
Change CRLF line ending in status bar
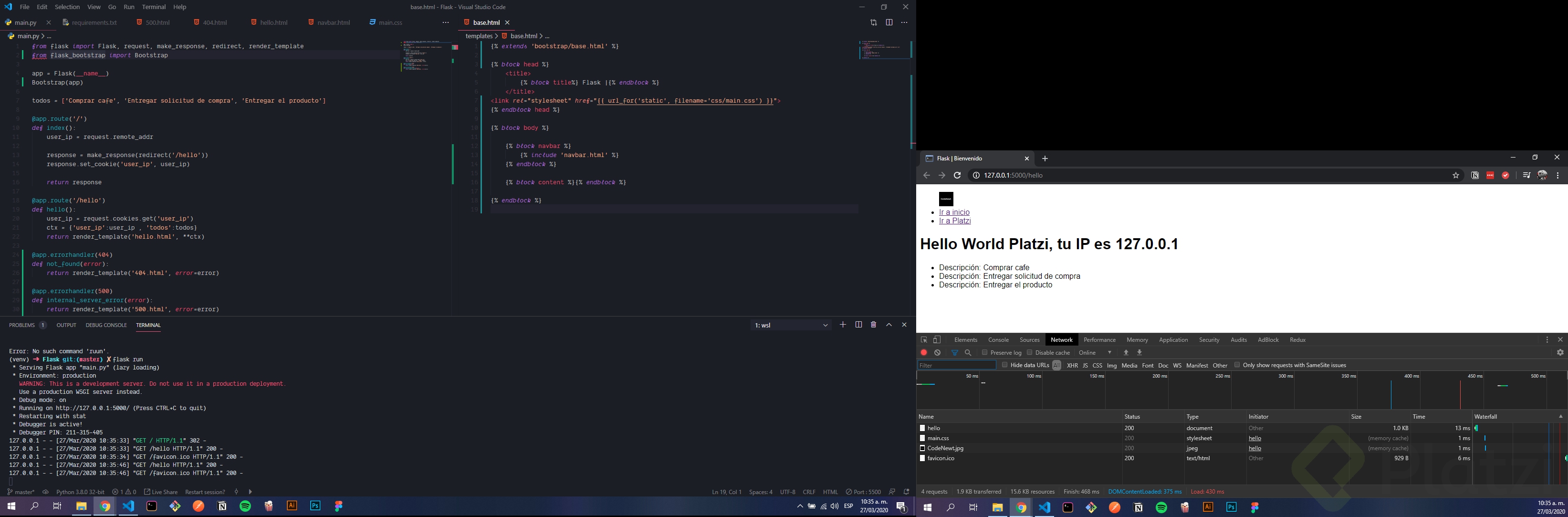(809, 492)
